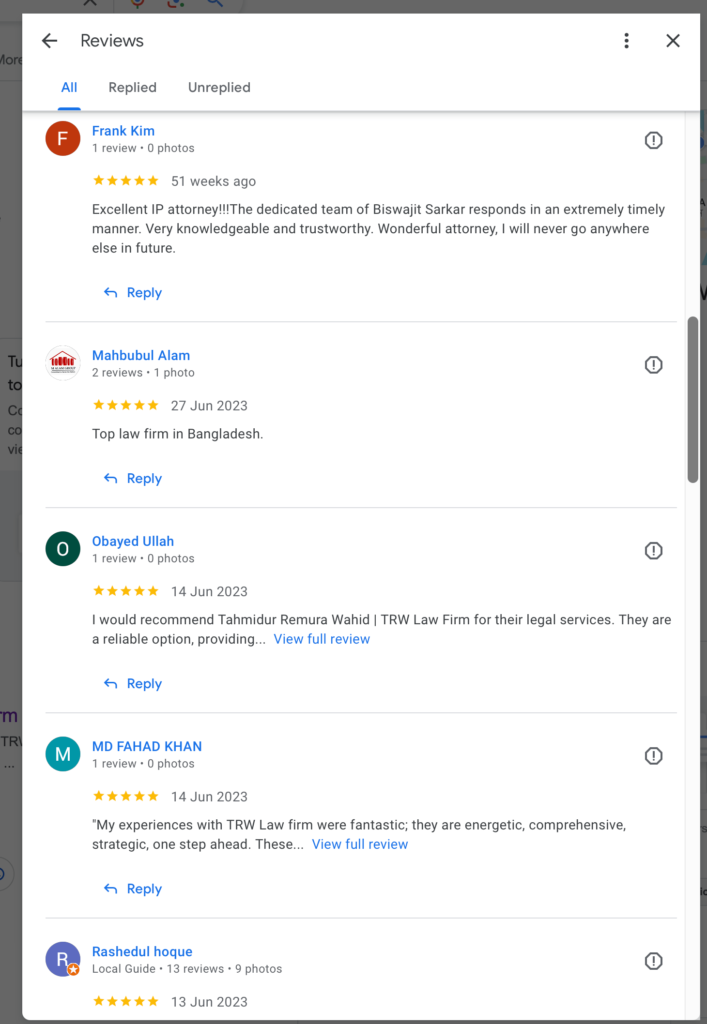707x1024 pixels.
Task: Report Obayed Ullah's review using flag icon
Action: click(x=653, y=551)
